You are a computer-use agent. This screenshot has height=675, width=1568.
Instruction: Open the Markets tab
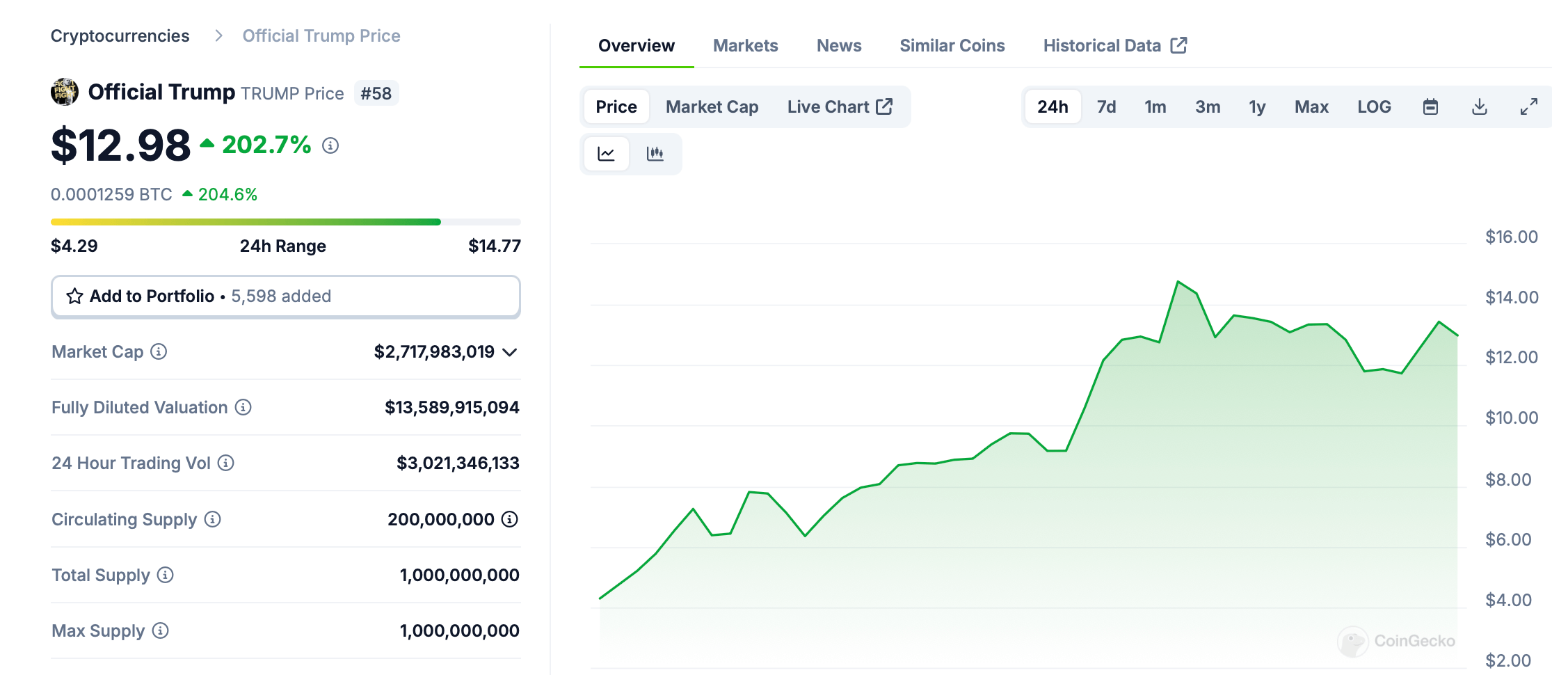pyautogui.click(x=745, y=46)
